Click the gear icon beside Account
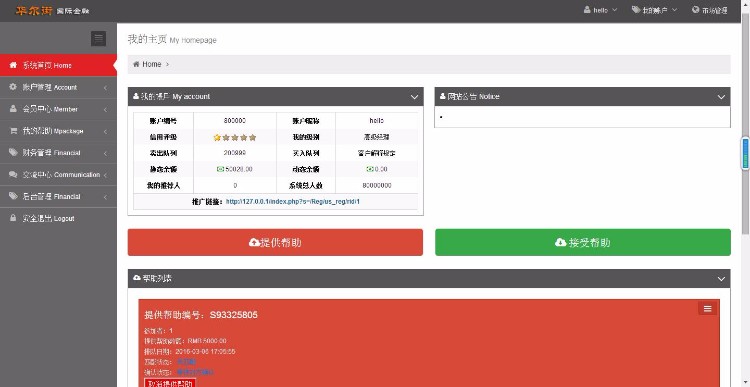The height and width of the screenshot is (387, 750). click(13, 87)
